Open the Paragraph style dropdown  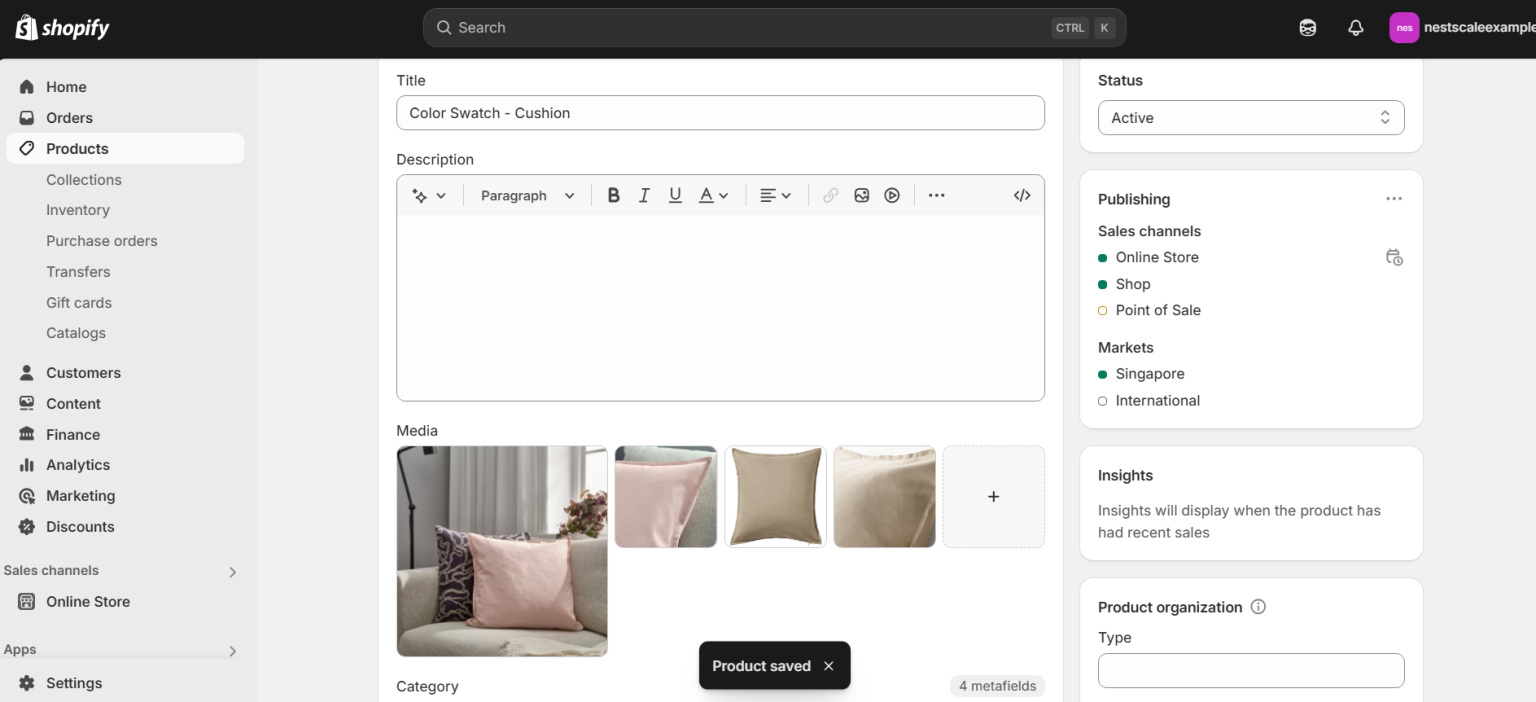(x=527, y=195)
